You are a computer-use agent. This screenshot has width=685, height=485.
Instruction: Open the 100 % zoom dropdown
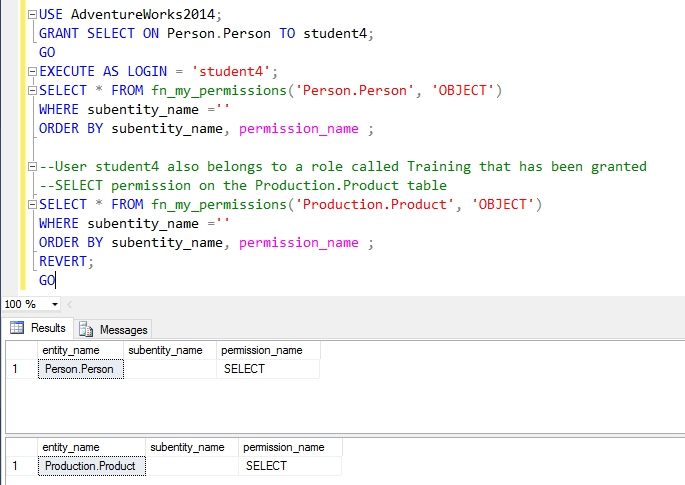[54, 304]
